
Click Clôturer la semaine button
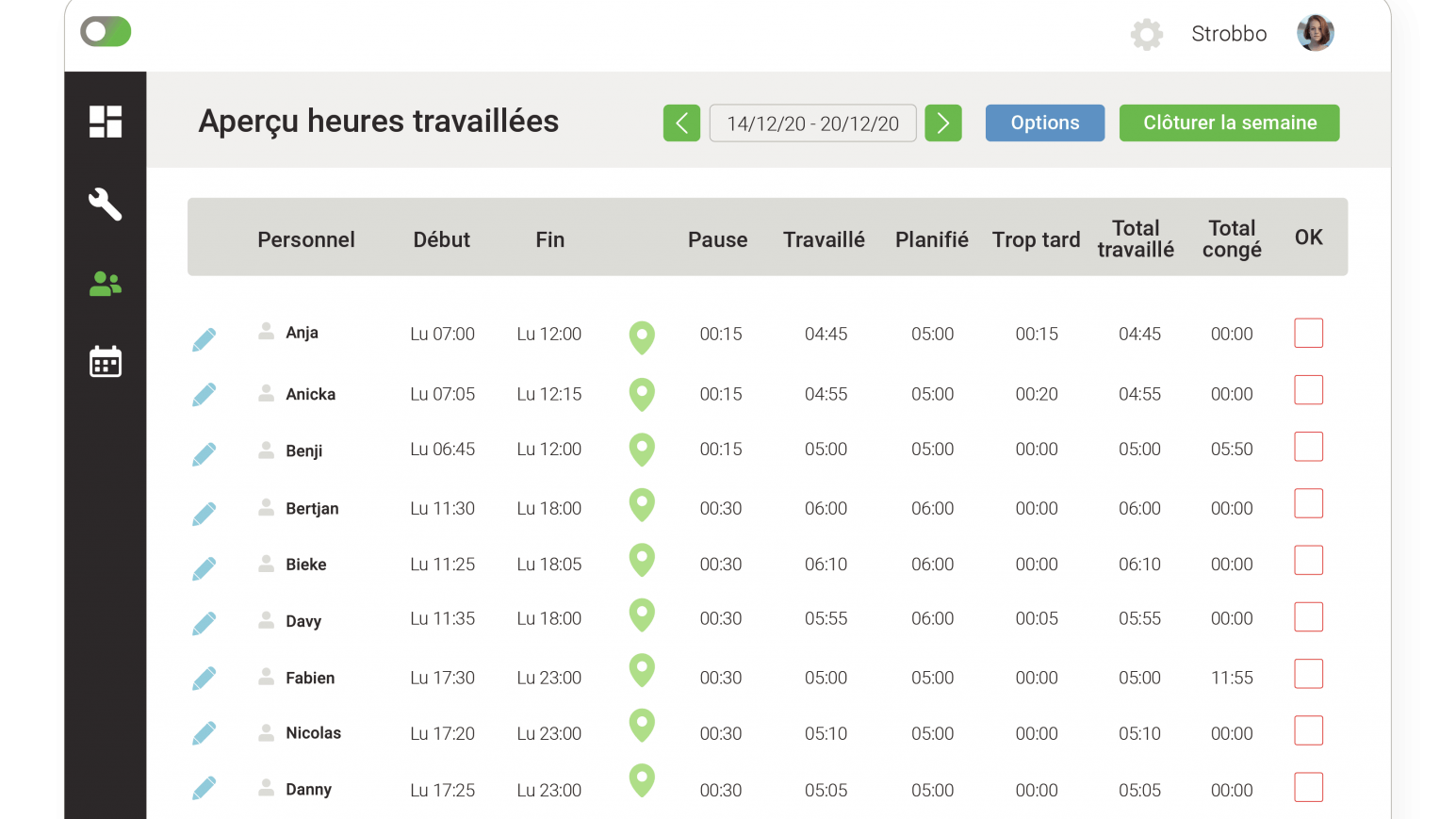pyautogui.click(x=1229, y=123)
